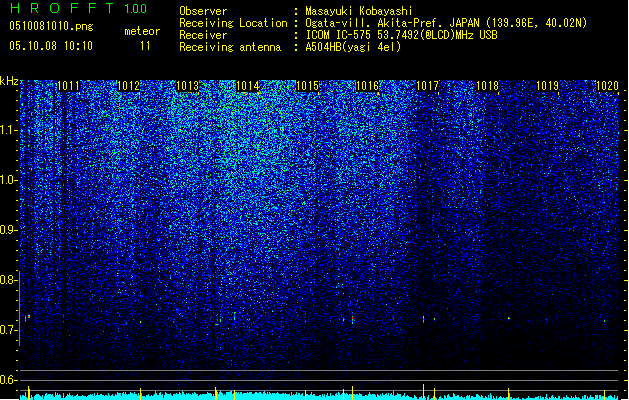Click time marker 1013
This screenshot has height=400, width=629.
188,86
